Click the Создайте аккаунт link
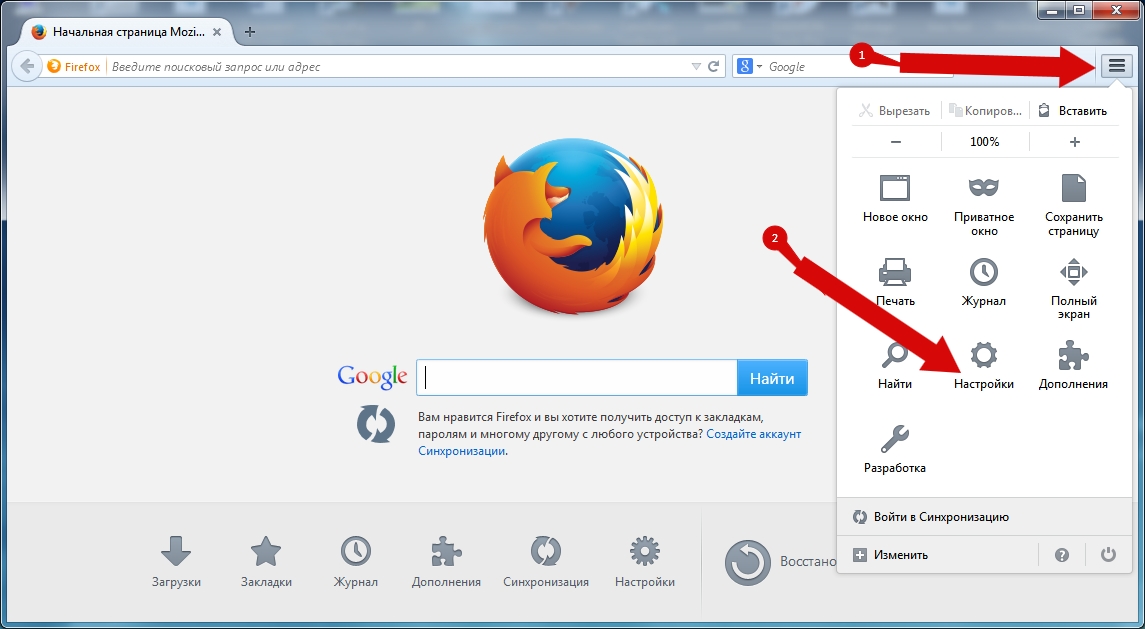The width and height of the screenshot is (1145, 629). [754, 434]
